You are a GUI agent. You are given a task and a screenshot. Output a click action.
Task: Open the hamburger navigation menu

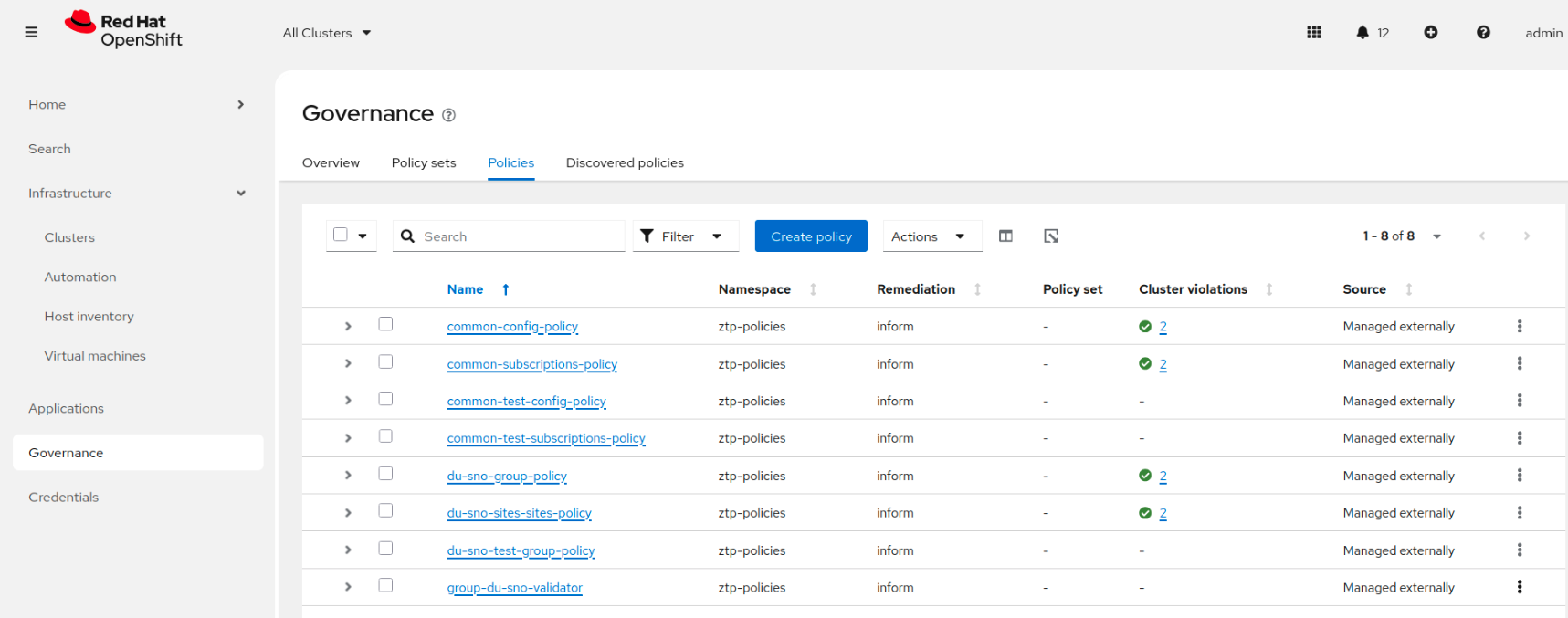click(x=31, y=32)
